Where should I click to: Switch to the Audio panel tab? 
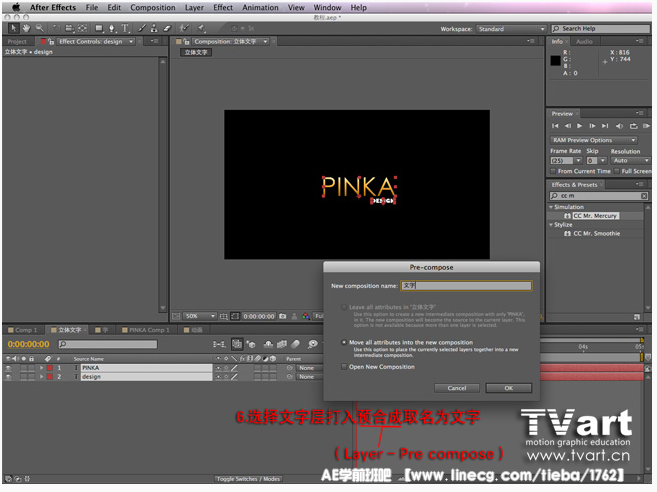click(x=584, y=41)
